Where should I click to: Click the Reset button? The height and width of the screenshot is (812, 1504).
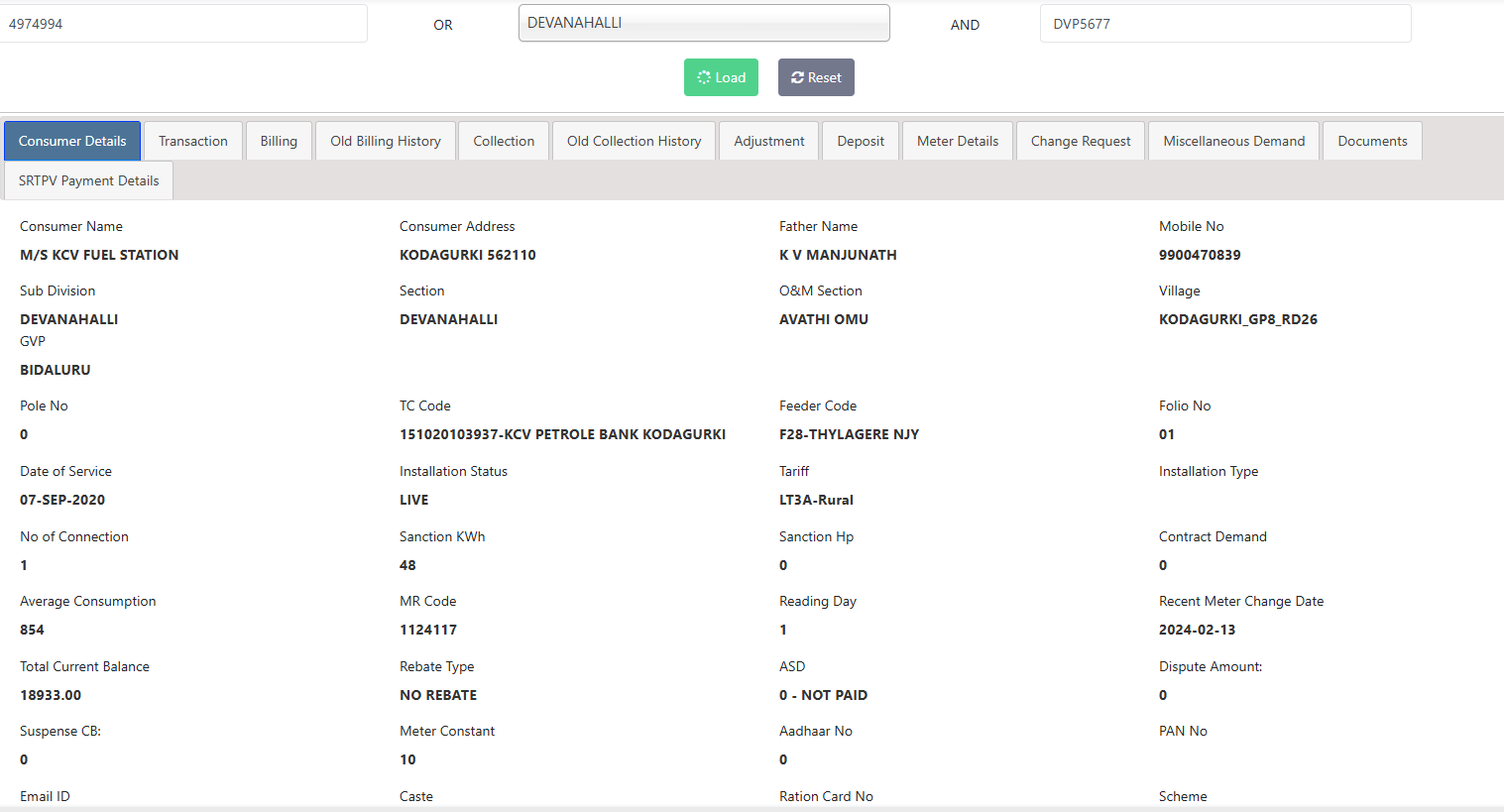816,77
